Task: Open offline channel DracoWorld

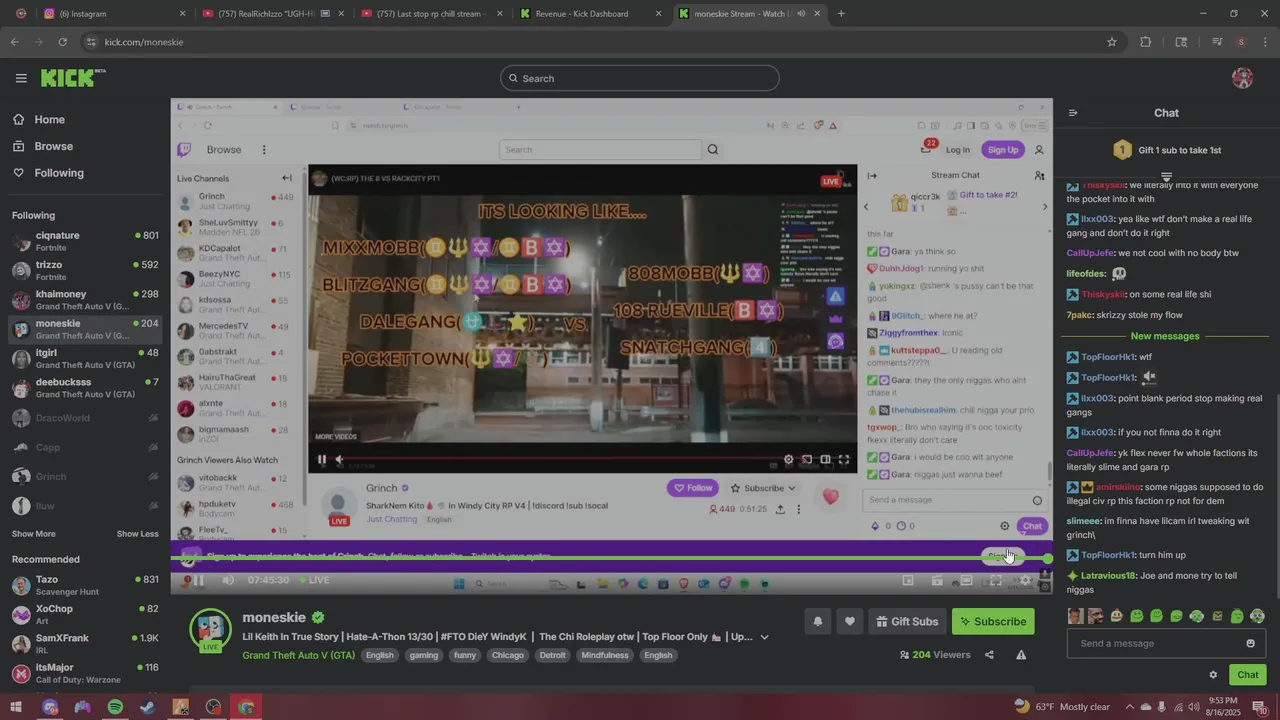Action: 85,418
